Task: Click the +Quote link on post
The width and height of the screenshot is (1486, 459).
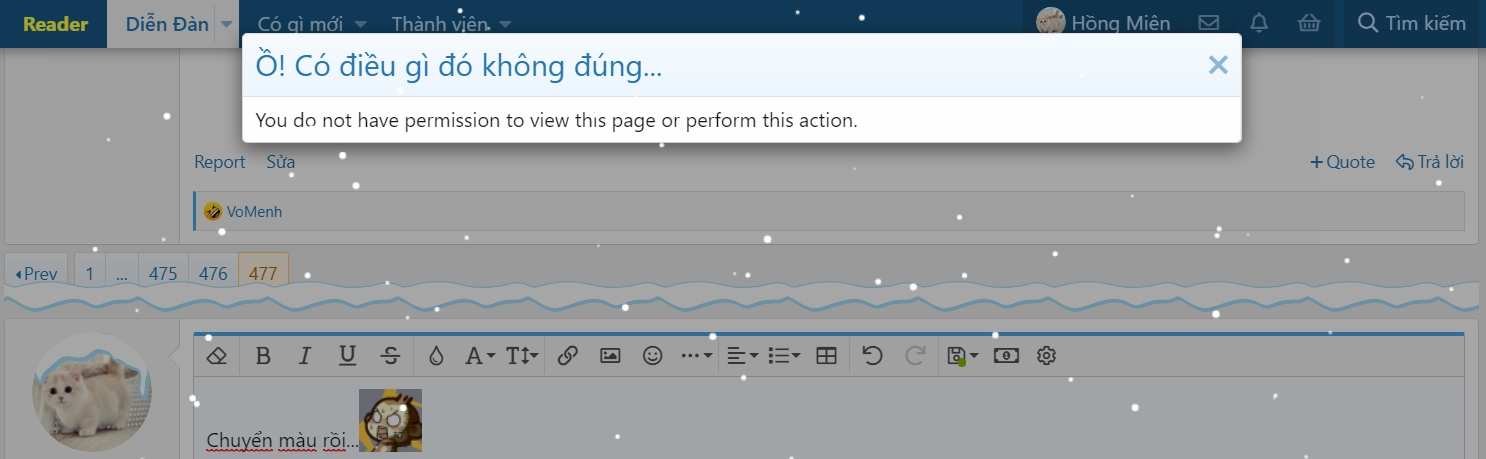Action: [1343, 162]
